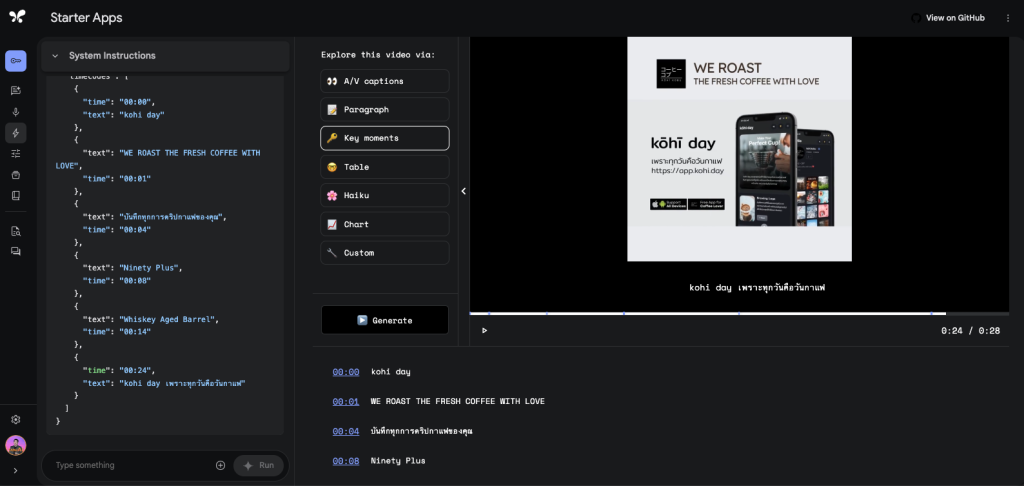Jump to timestamp 00:01 link
The width and height of the screenshot is (1024, 486).
[345, 402]
